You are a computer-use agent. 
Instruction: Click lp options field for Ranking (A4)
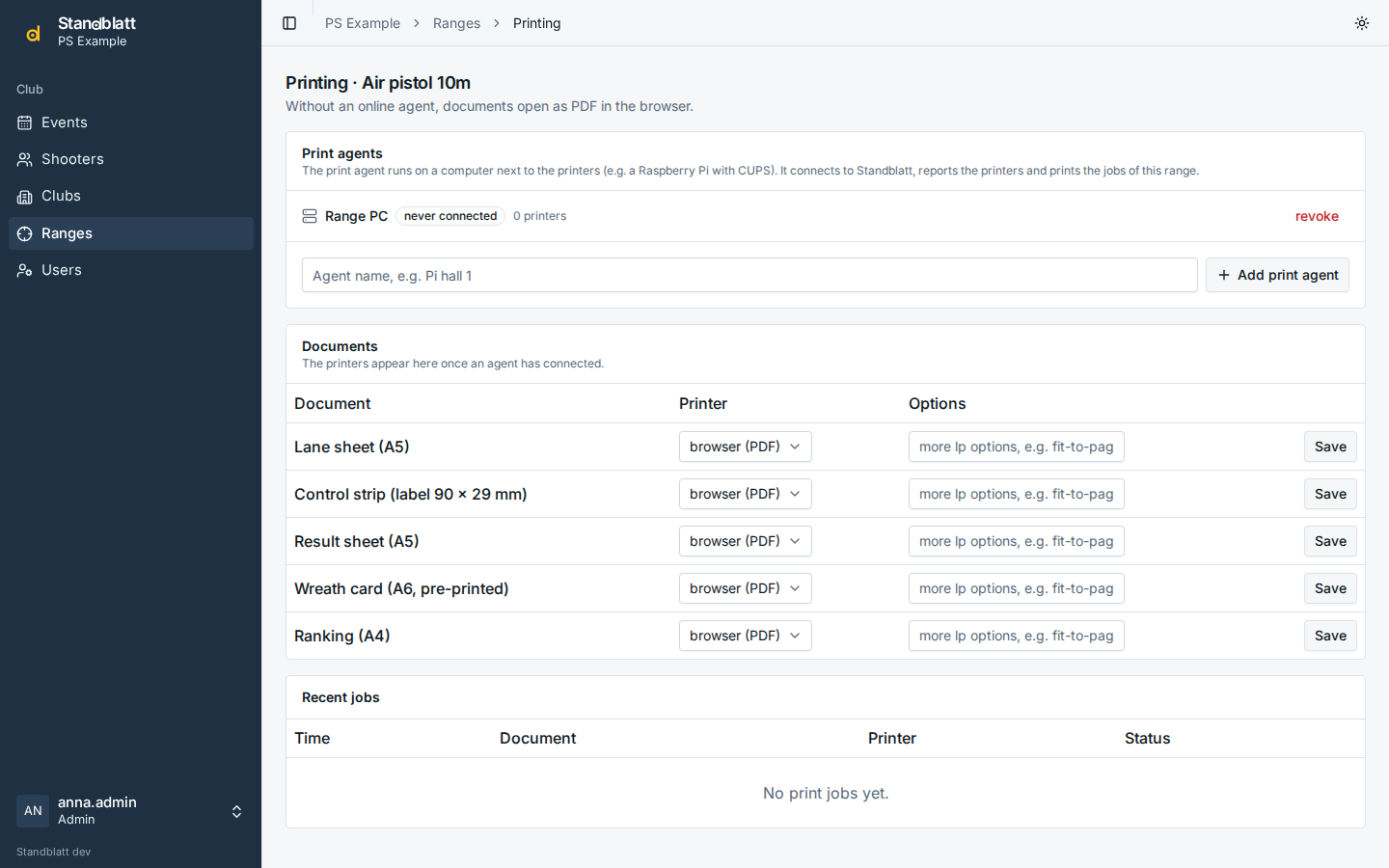[1017, 636]
